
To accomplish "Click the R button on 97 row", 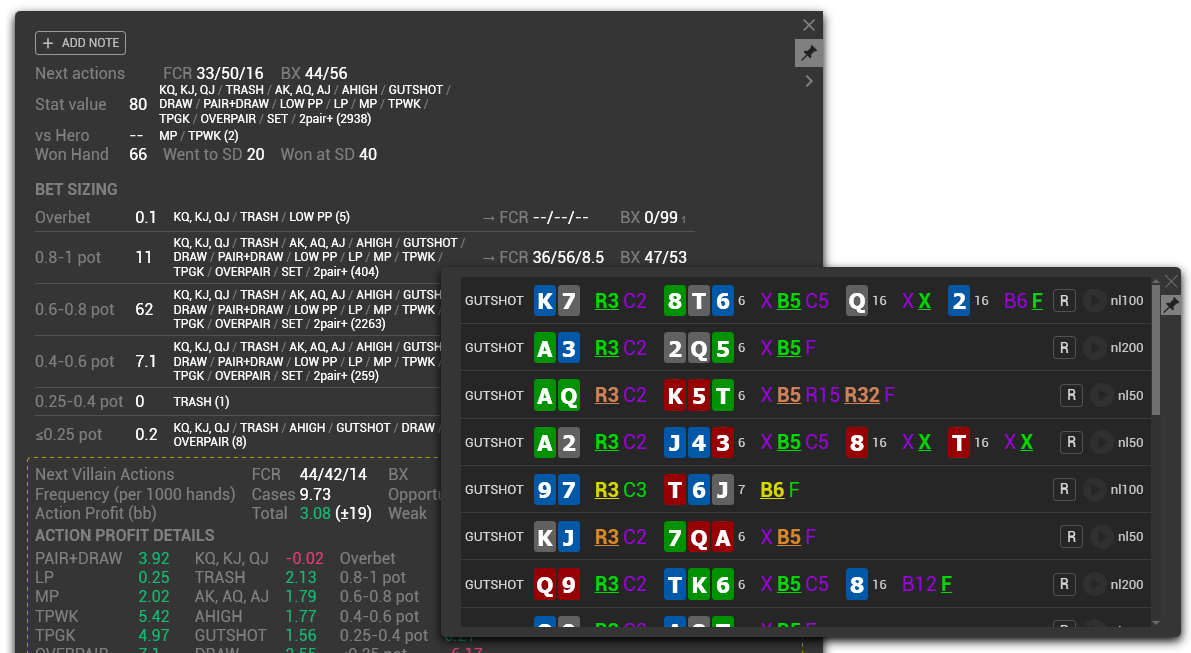I will 1064,490.
